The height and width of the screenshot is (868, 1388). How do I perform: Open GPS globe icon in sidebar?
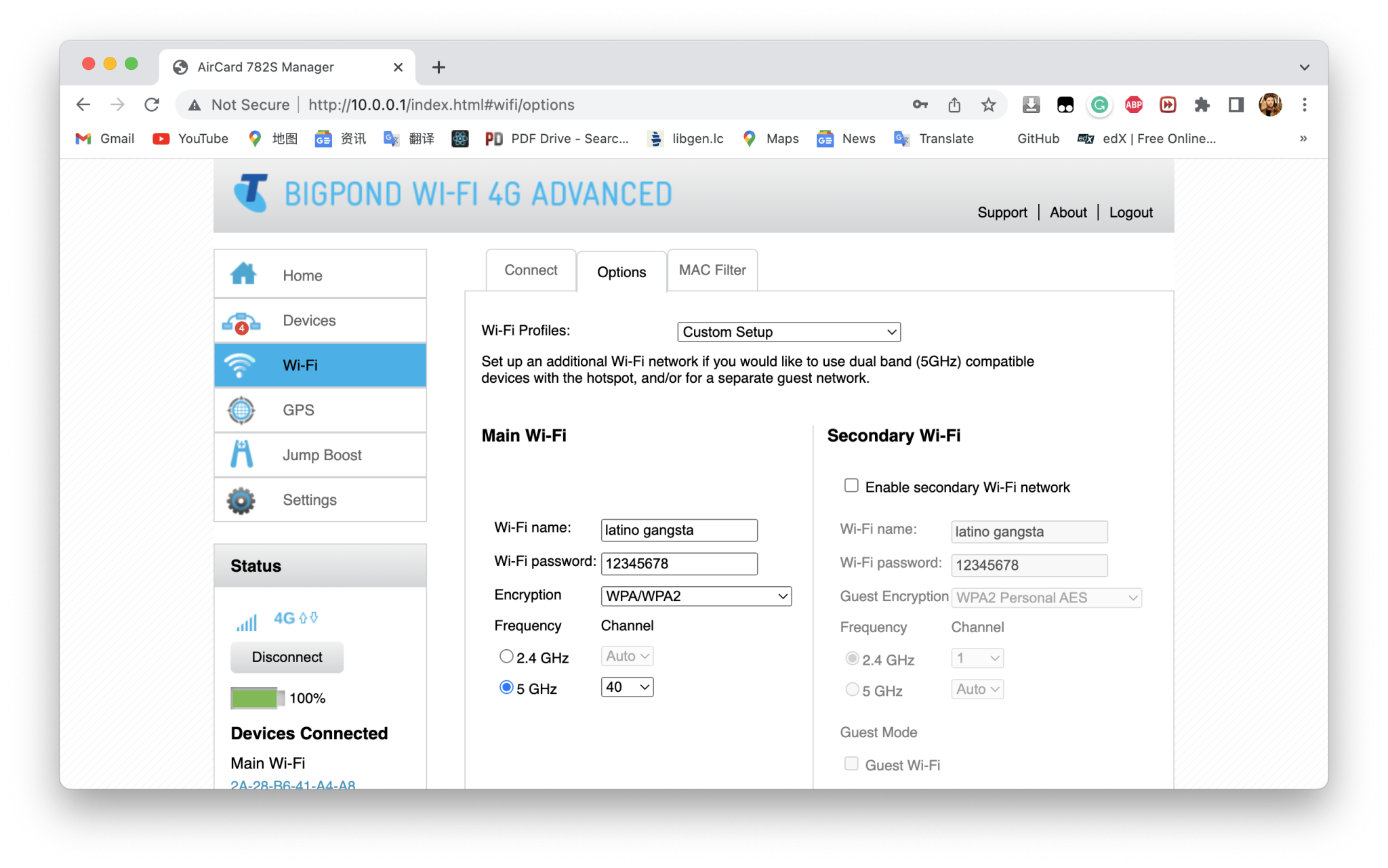[241, 410]
